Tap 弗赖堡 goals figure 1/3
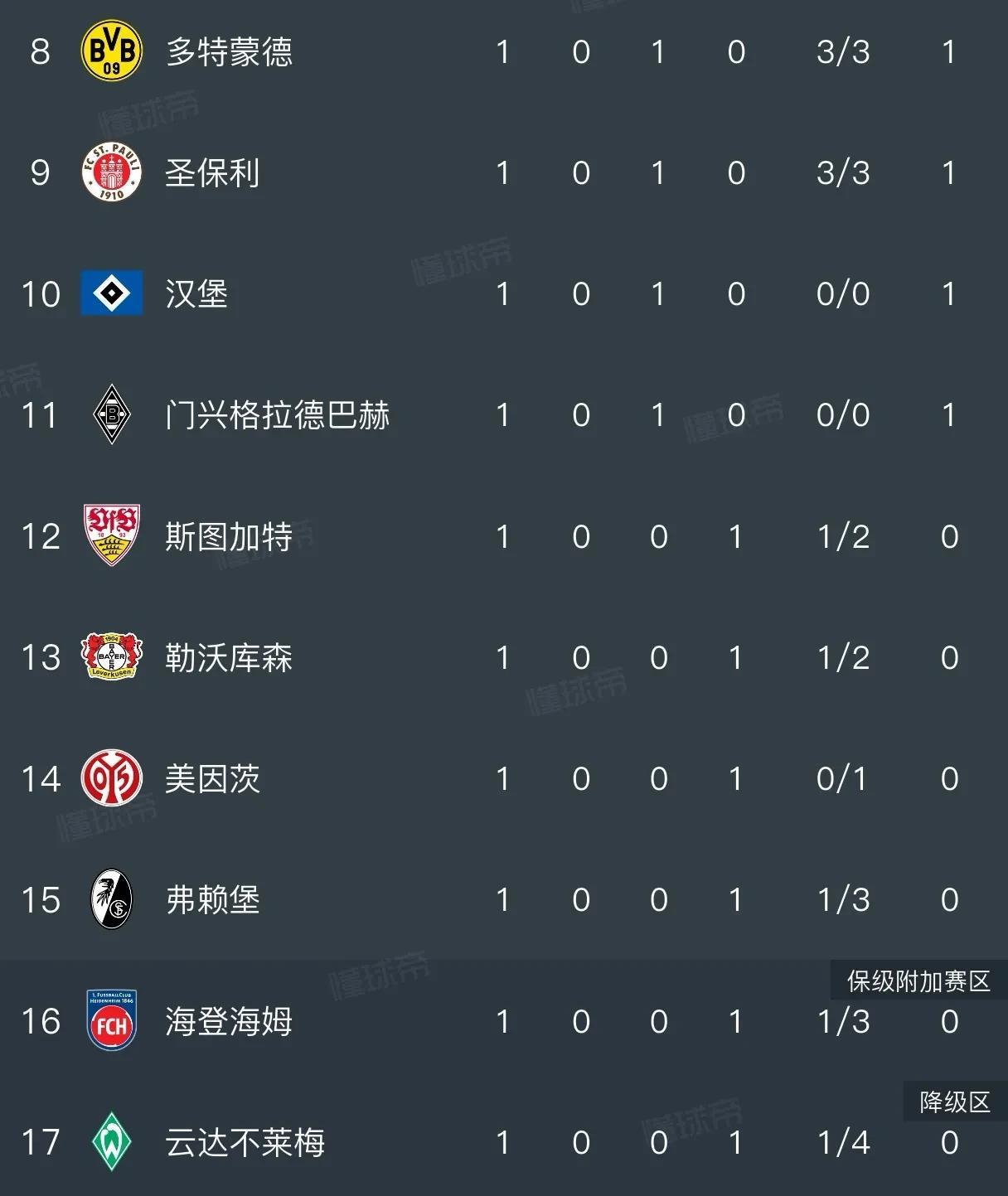 click(x=843, y=900)
